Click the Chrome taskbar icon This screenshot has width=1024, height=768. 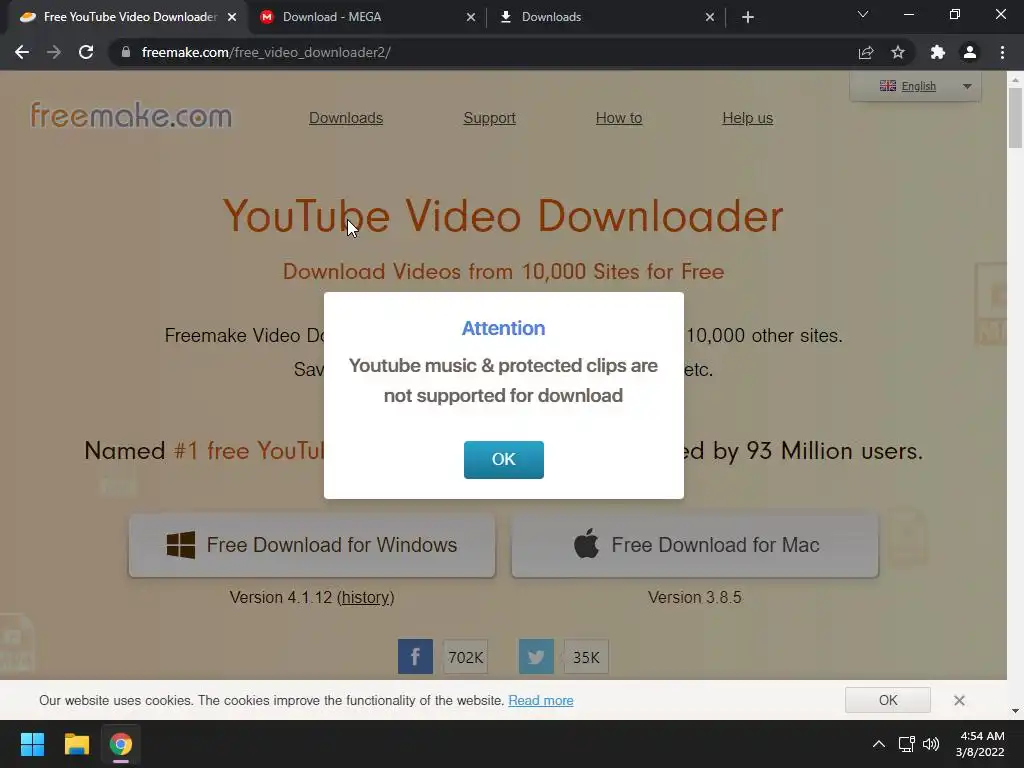coord(121,744)
